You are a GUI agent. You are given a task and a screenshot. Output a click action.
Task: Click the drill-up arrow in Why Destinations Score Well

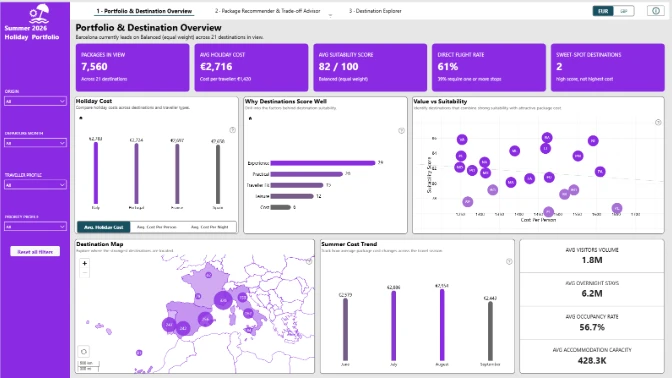coord(250,118)
